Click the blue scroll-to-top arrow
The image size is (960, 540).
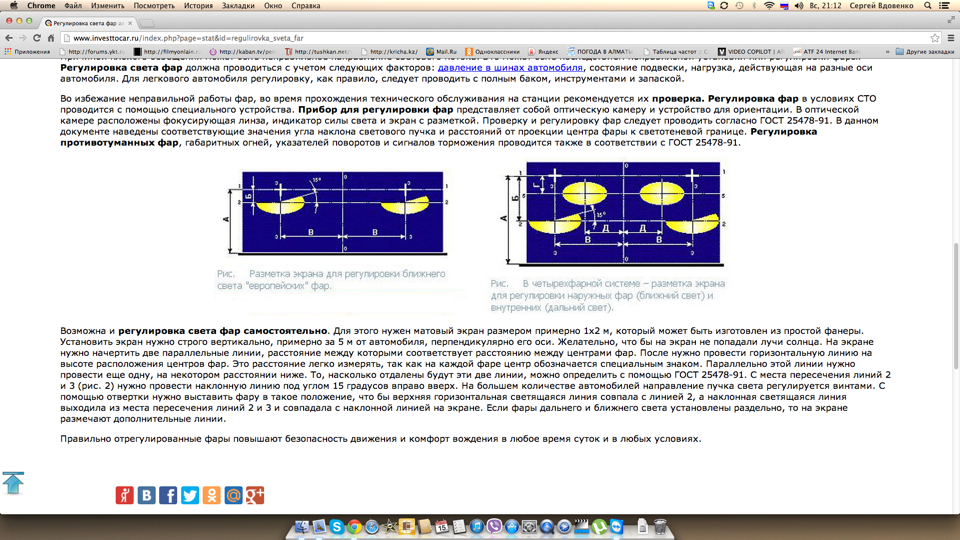(x=13, y=483)
